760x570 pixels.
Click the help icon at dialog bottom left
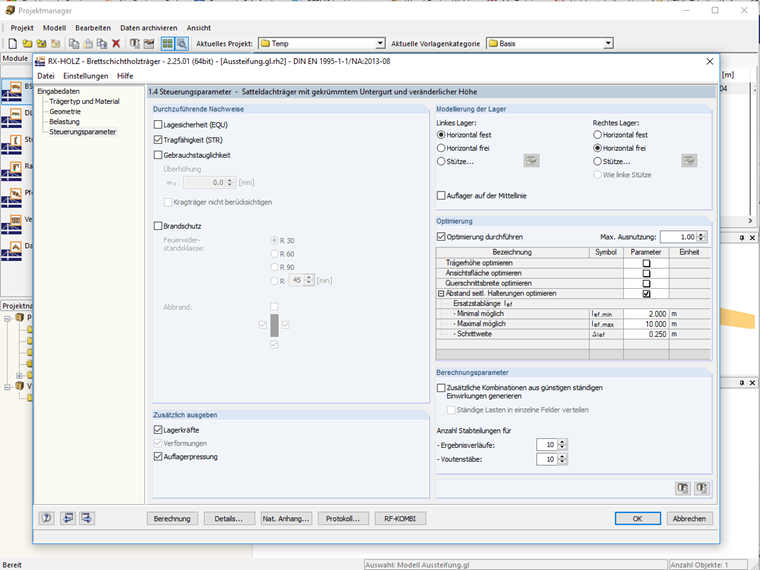click(x=47, y=518)
